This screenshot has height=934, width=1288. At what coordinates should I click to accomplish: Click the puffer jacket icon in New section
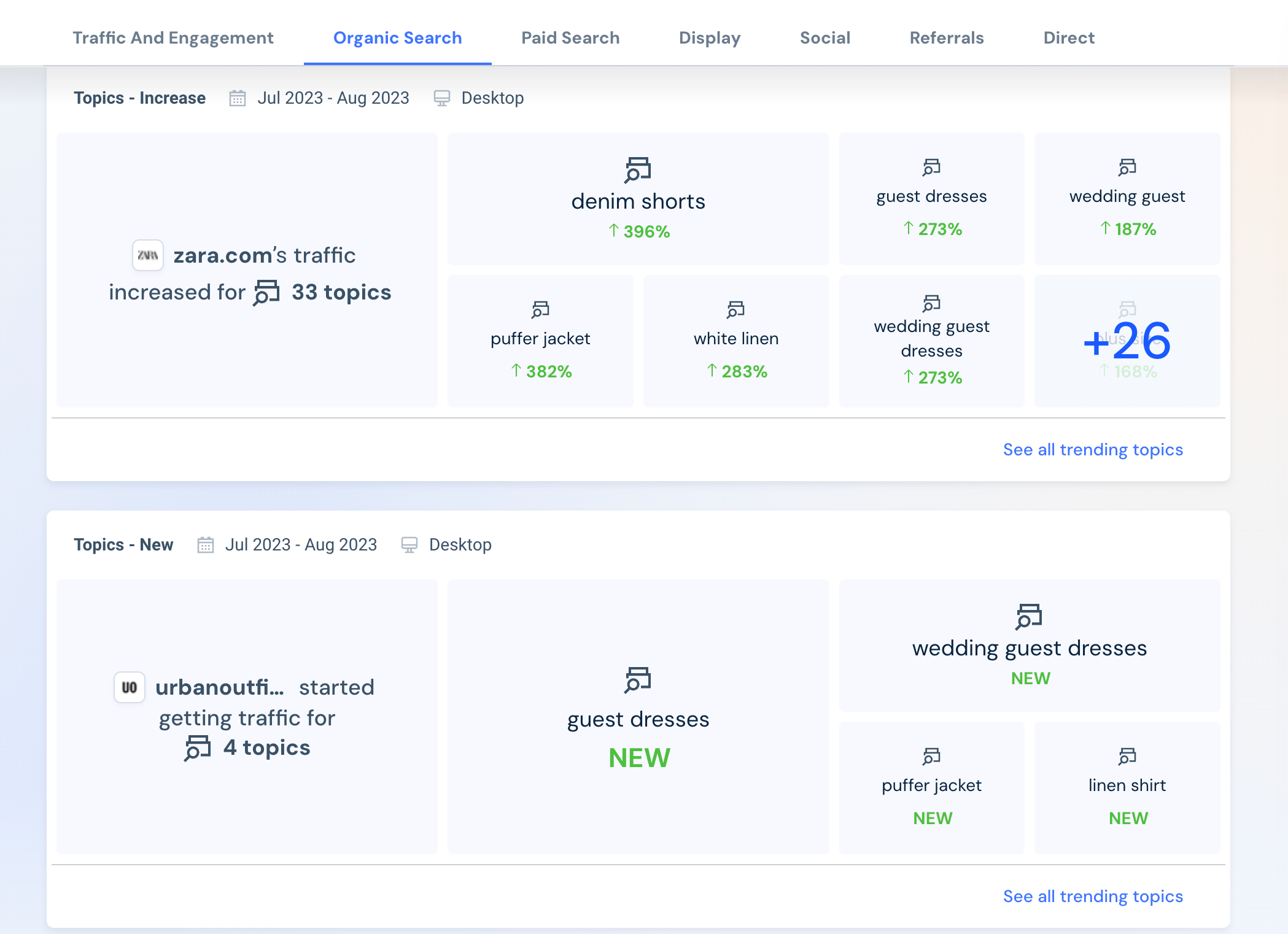pos(932,753)
